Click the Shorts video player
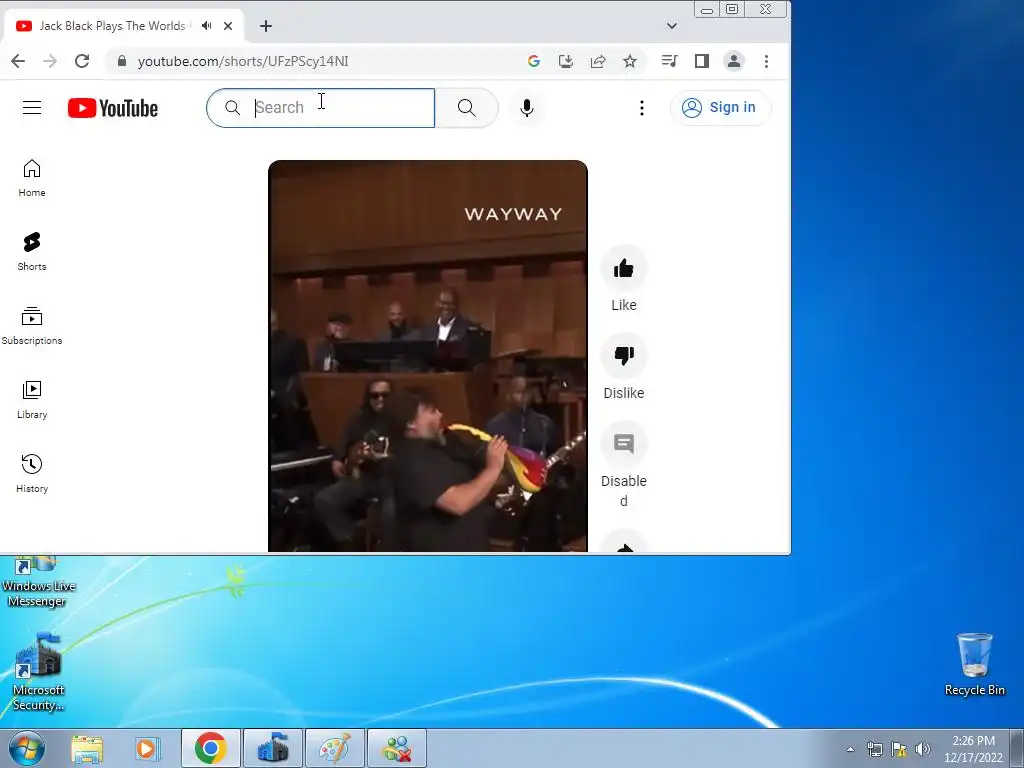The width and height of the screenshot is (1024, 768). coord(428,356)
